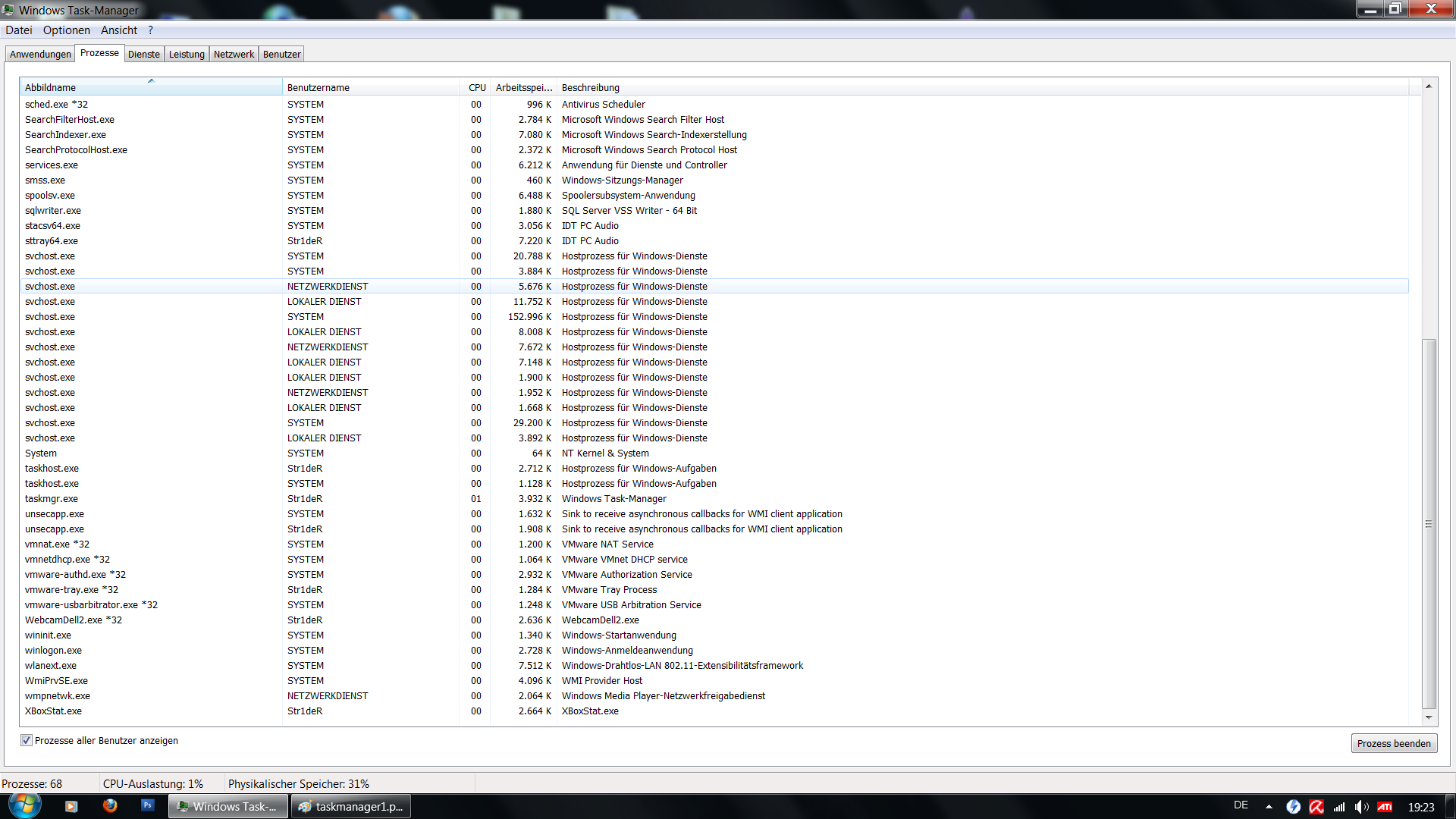Select the vmnetdhcp.exe *32 process

point(714,560)
